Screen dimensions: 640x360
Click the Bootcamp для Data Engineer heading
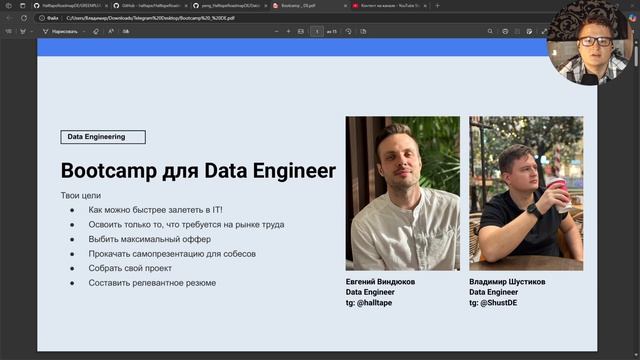[198, 171]
